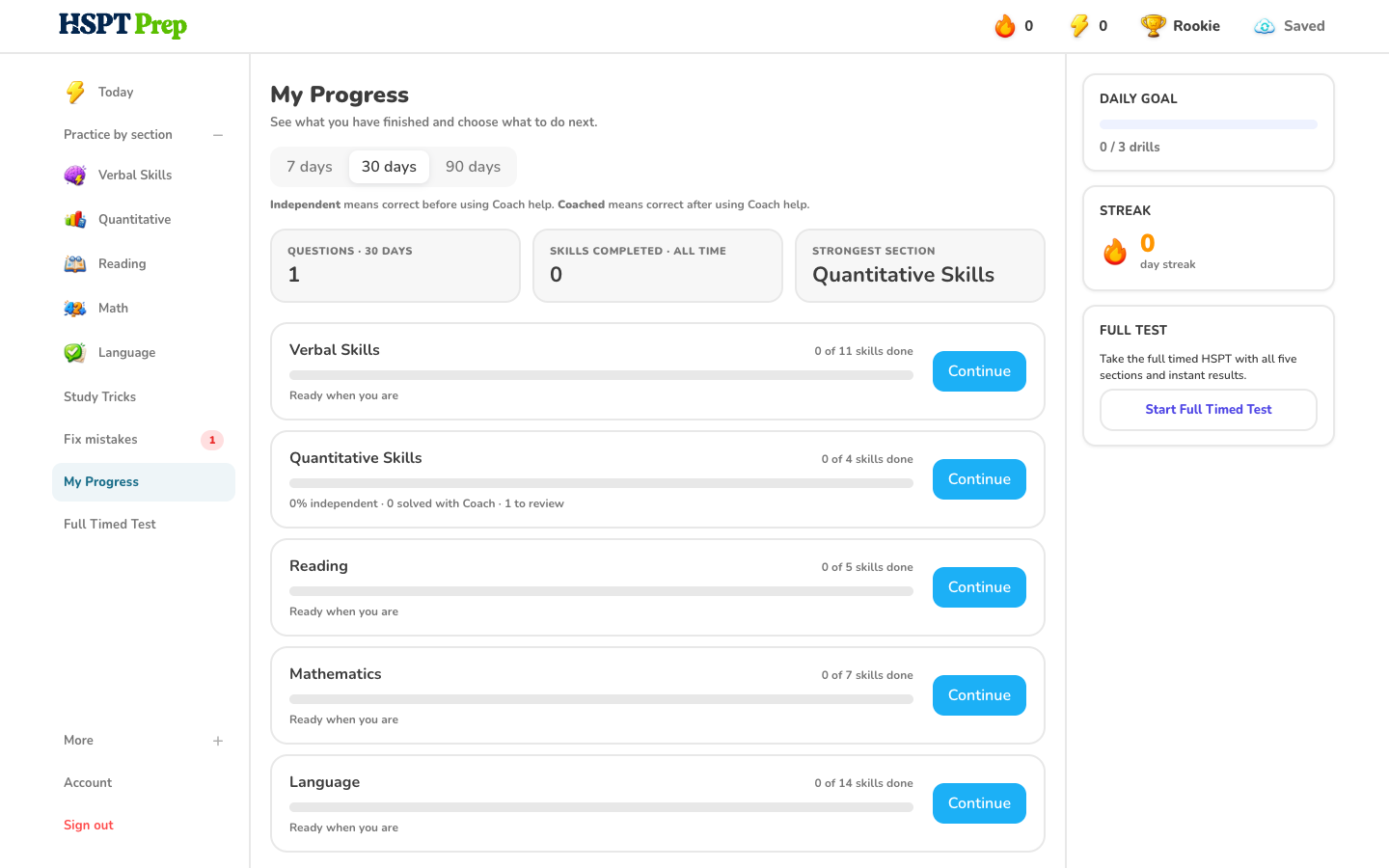1389x868 pixels.
Task: Click the flame icon in Streak card
Action: pyautogui.click(x=1115, y=252)
